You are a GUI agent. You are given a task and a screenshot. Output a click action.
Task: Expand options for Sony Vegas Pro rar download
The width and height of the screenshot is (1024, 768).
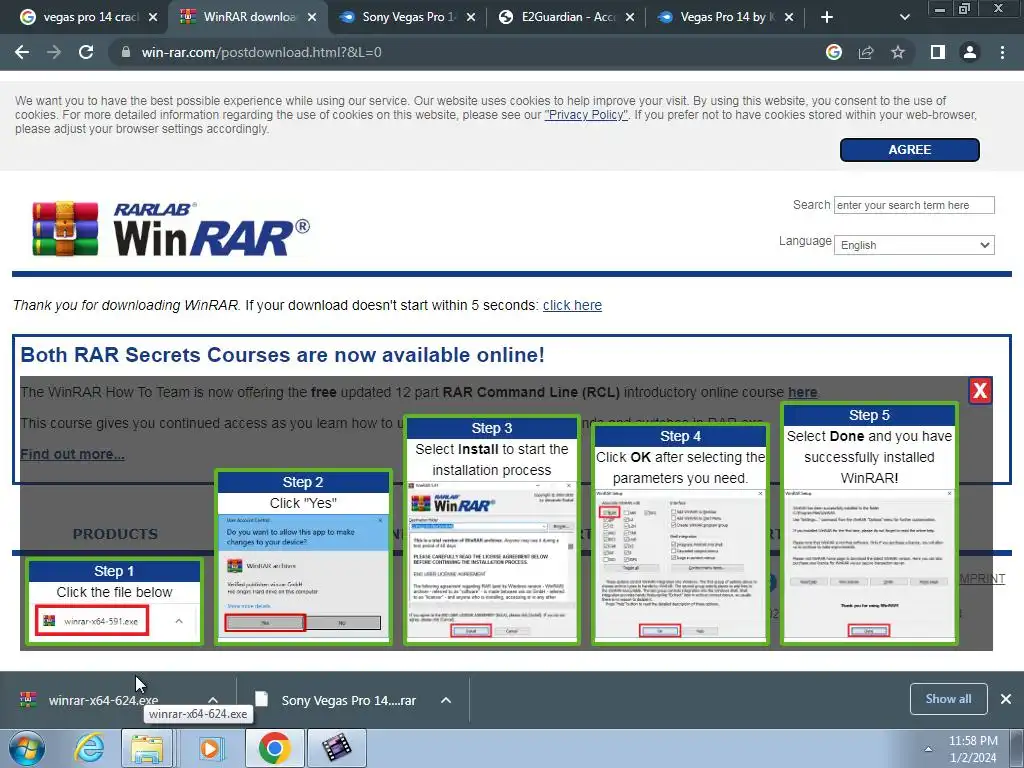[x=446, y=700]
